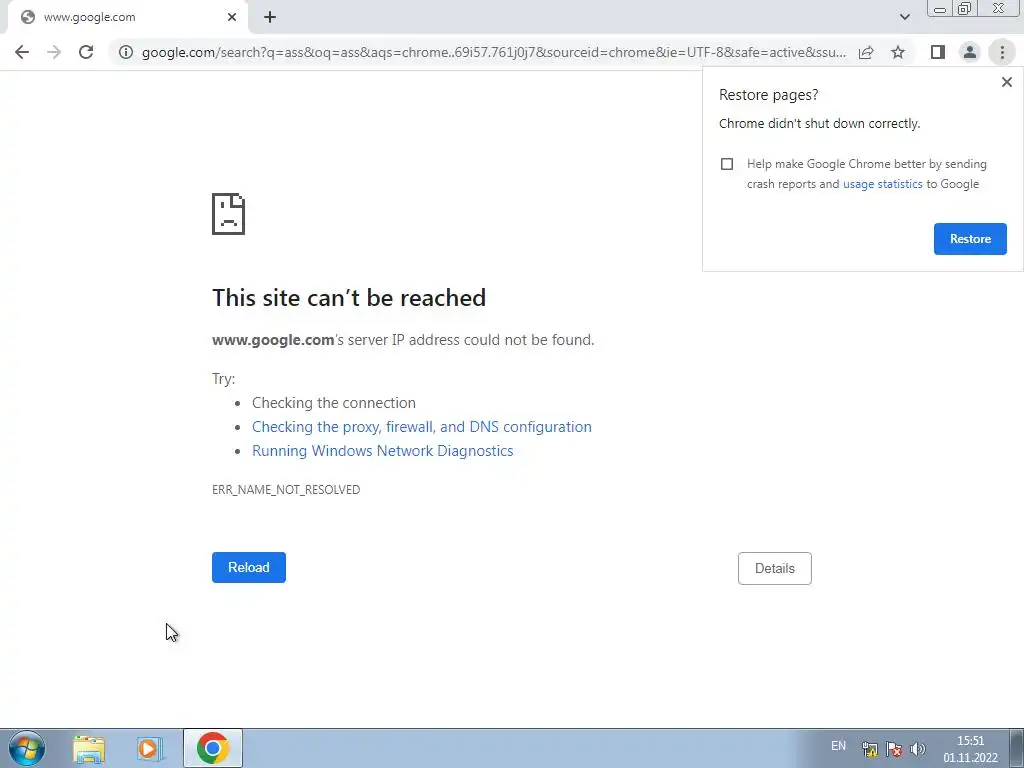Reload the page with the toolbar refresh icon
This screenshot has height=768, width=1024.
[x=86, y=52]
